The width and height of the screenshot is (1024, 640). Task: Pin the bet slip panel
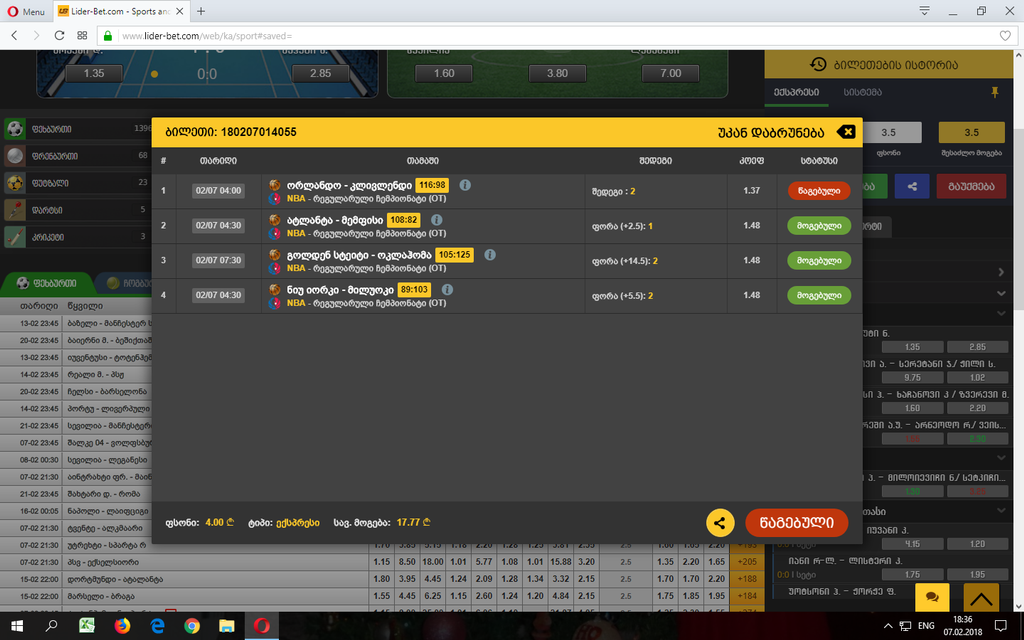click(x=995, y=93)
